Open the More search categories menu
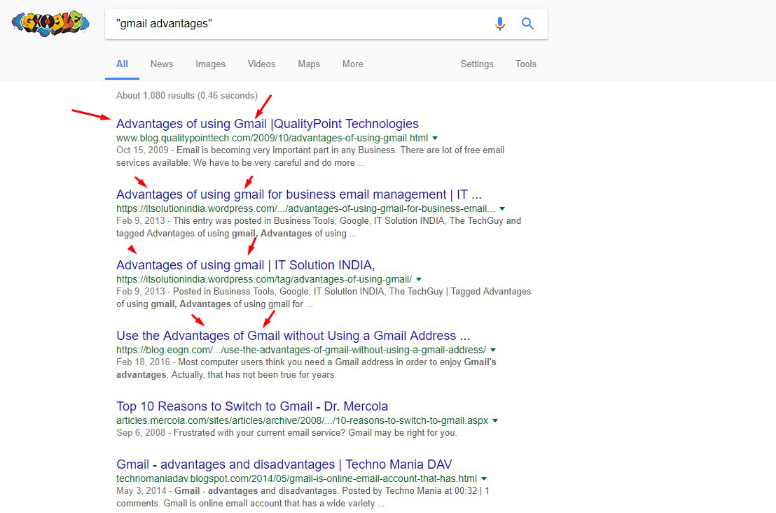Image resolution: width=776 pixels, height=513 pixels. [353, 64]
